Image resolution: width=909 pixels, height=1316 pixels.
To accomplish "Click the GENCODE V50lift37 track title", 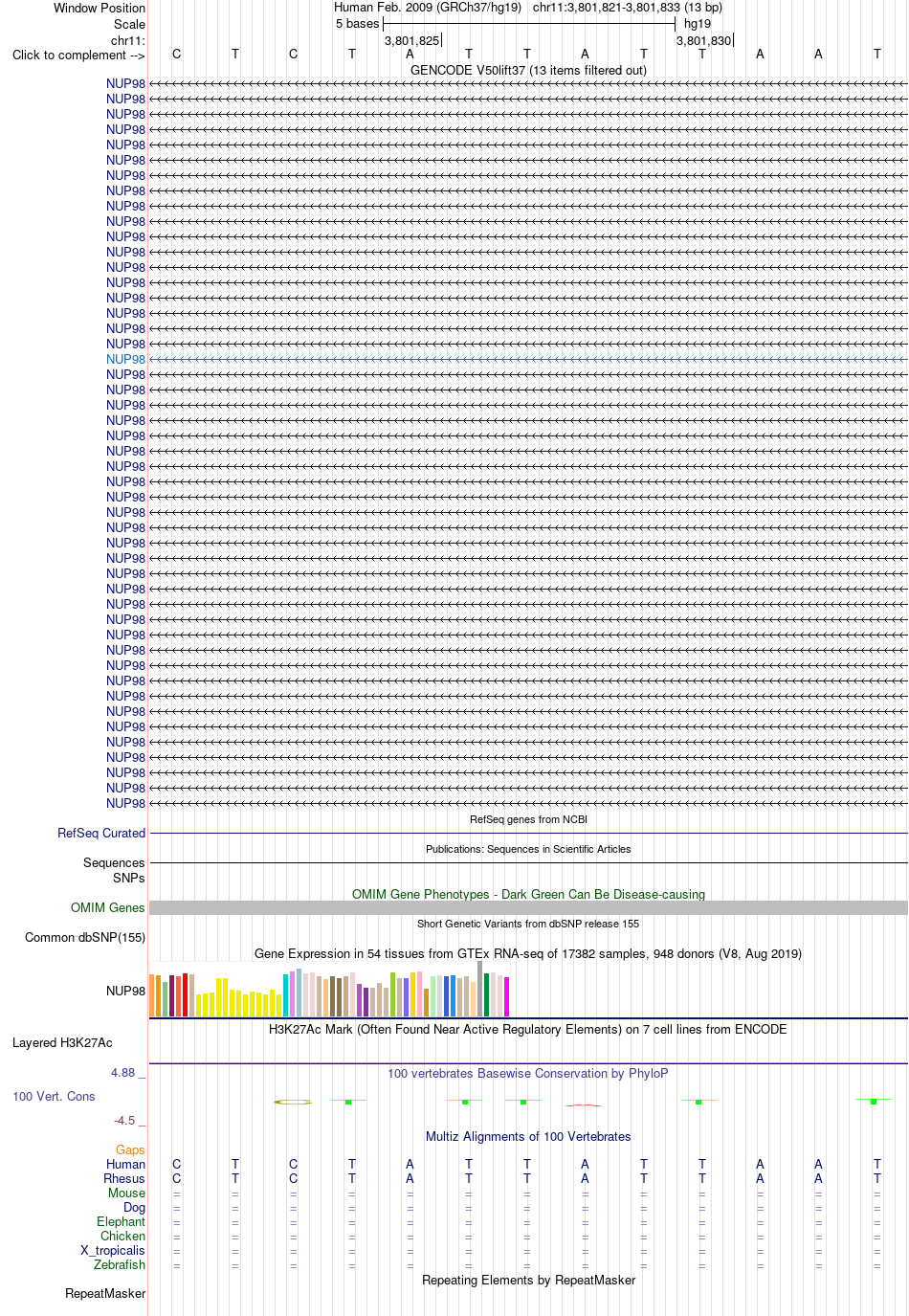I will 528,70.
